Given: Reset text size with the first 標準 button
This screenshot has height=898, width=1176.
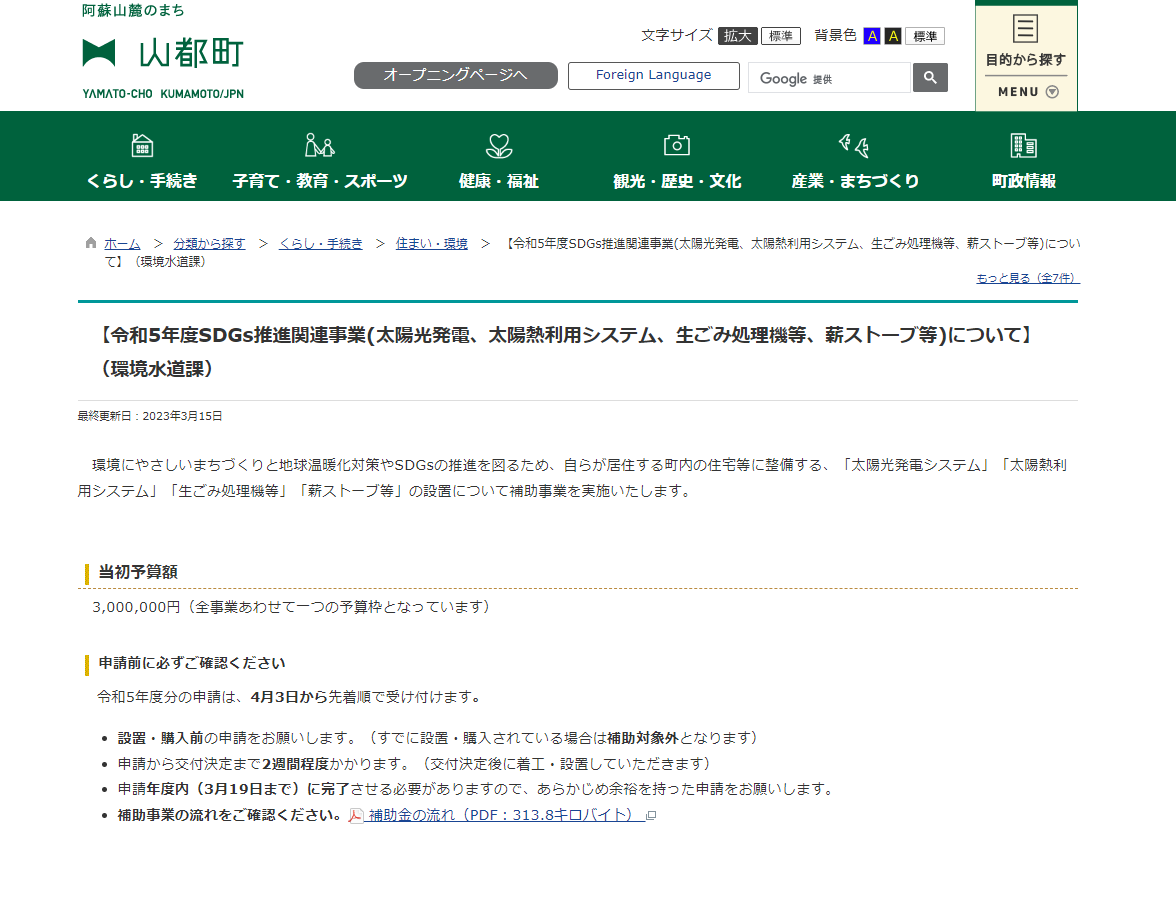Looking at the screenshot, I should tap(781, 36).
